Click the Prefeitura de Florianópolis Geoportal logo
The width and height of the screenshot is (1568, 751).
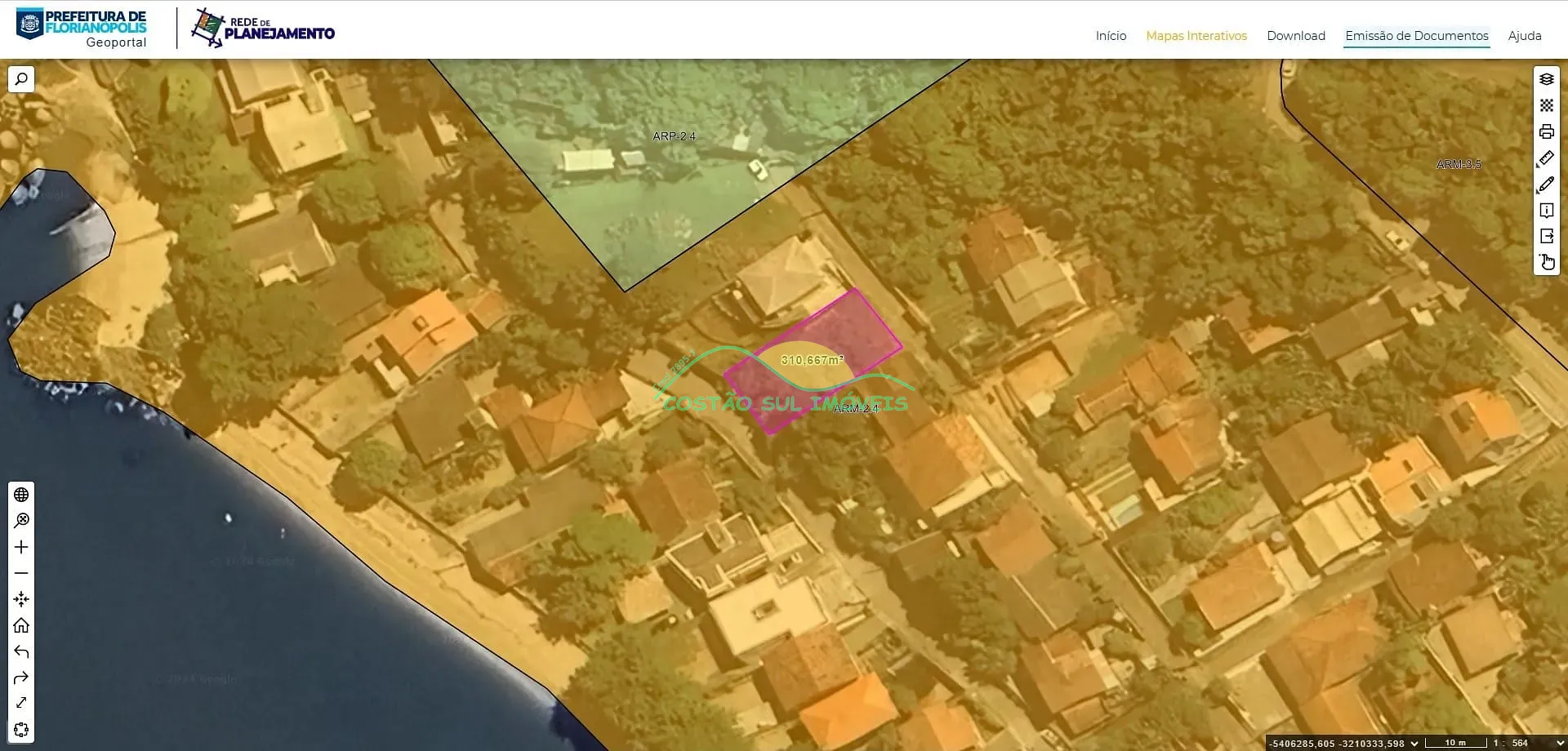coord(82,29)
